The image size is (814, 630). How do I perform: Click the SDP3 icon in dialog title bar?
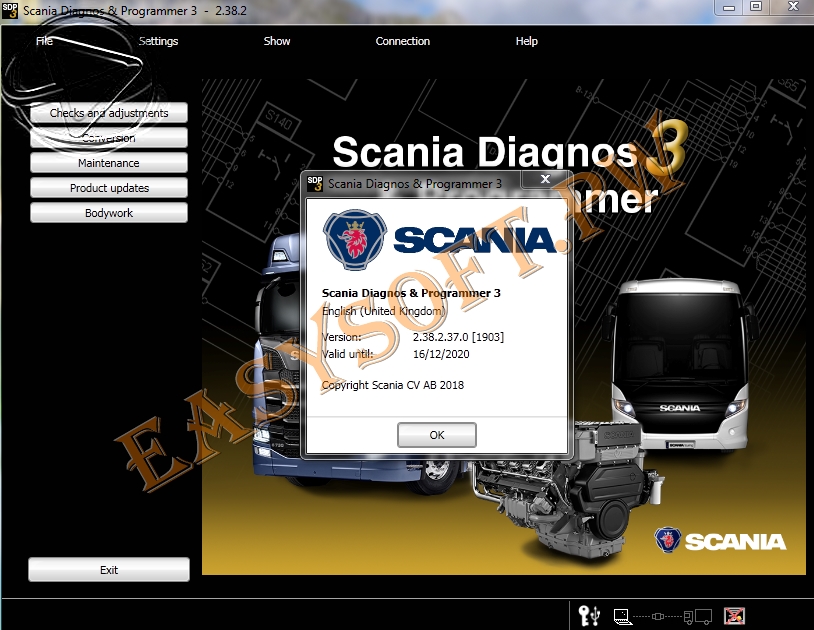click(x=315, y=184)
